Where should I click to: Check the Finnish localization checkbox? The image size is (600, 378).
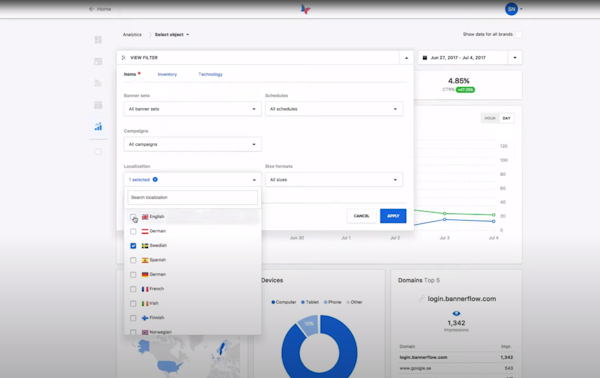tap(133, 318)
